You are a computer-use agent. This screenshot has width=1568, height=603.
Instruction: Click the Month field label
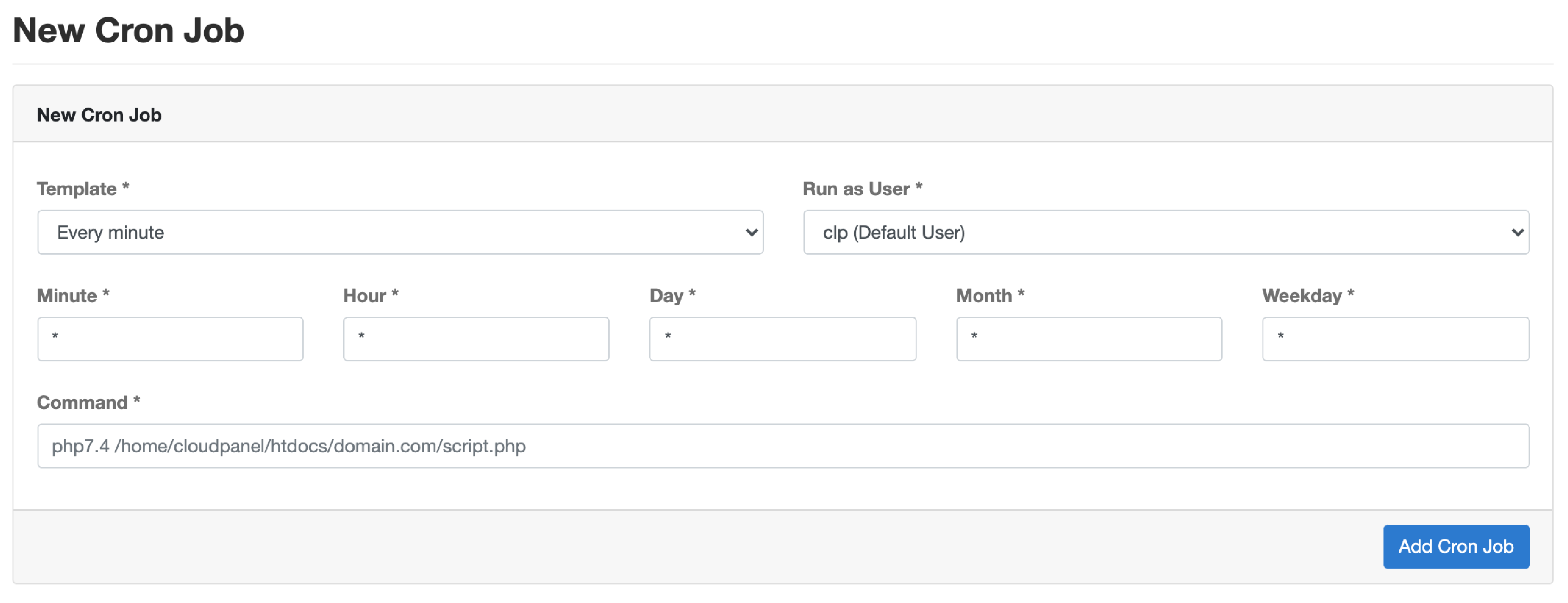pyautogui.click(x=990, y=295)
